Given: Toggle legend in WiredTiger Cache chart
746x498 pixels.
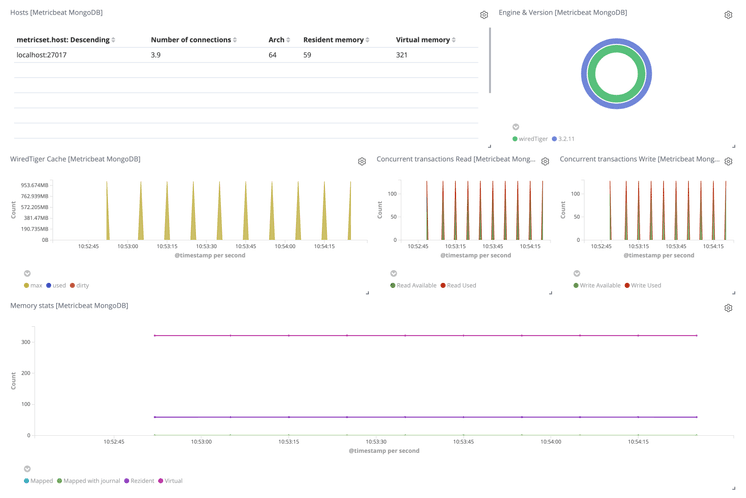Looking at the screenshot, I should 27,273.
